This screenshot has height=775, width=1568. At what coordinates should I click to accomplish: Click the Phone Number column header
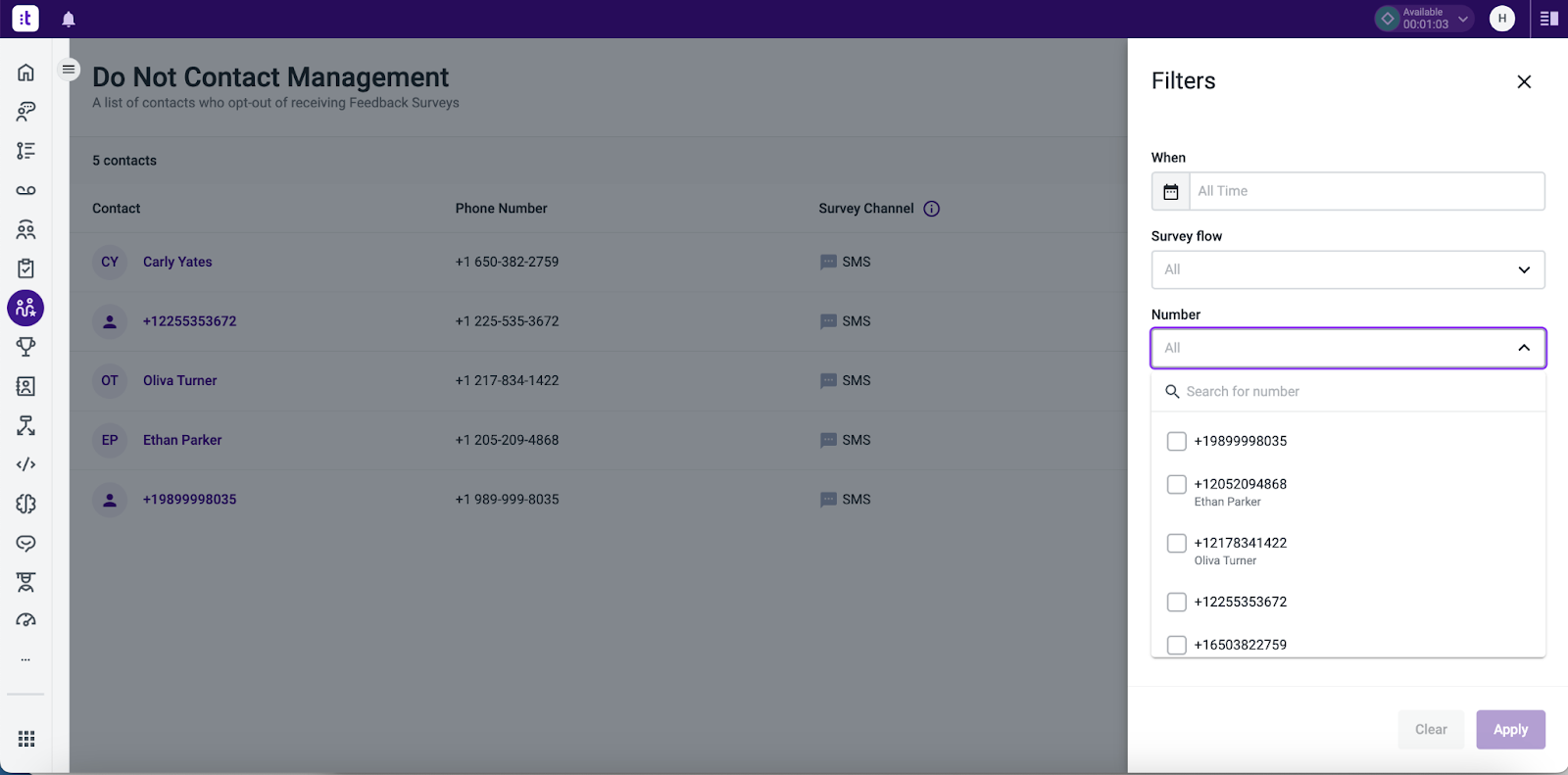click(501, 209)
